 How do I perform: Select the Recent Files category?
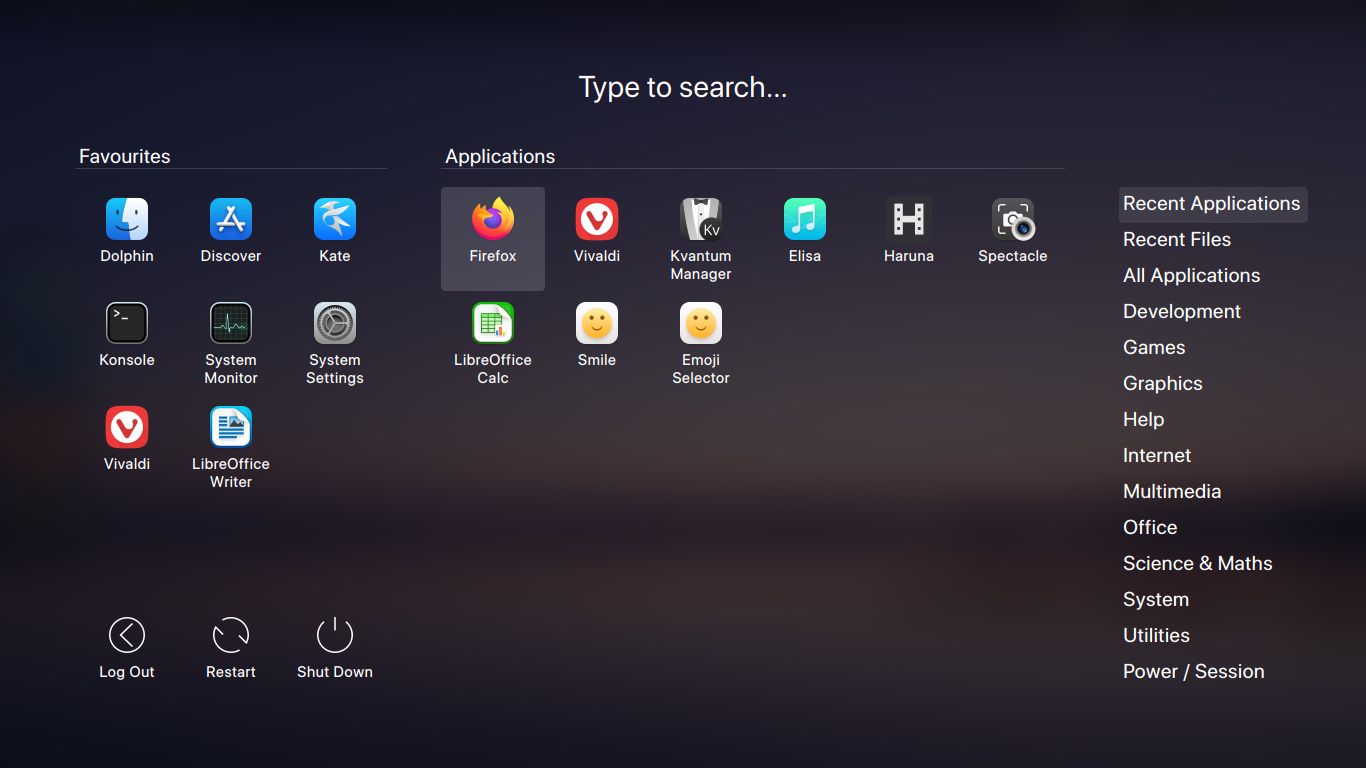pyautogui.click(x=1177, y=239)
